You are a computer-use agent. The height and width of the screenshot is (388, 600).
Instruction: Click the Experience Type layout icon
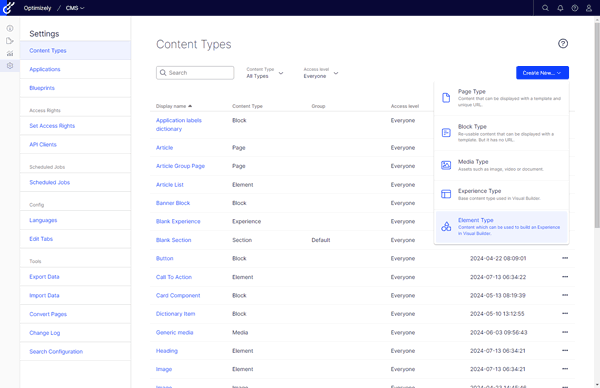coord(446,194)
